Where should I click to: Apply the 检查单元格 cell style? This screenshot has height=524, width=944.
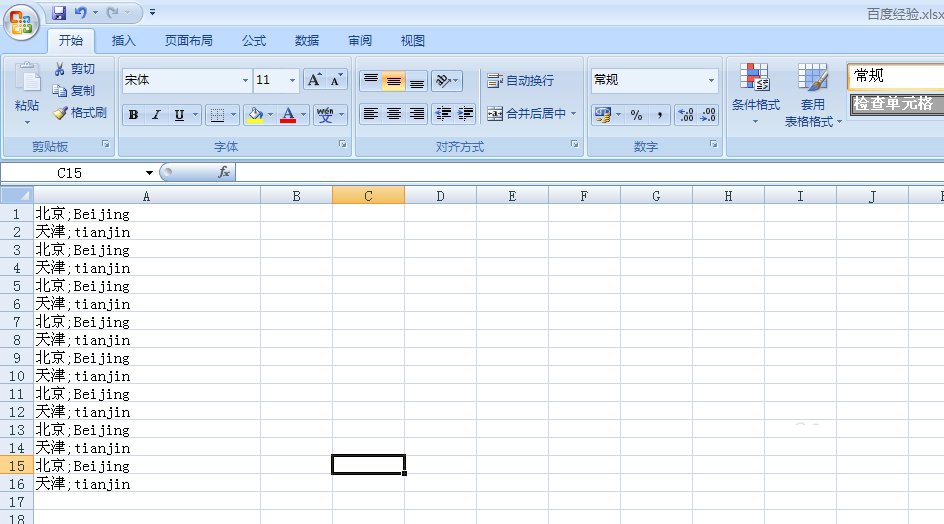click(895, 104)
